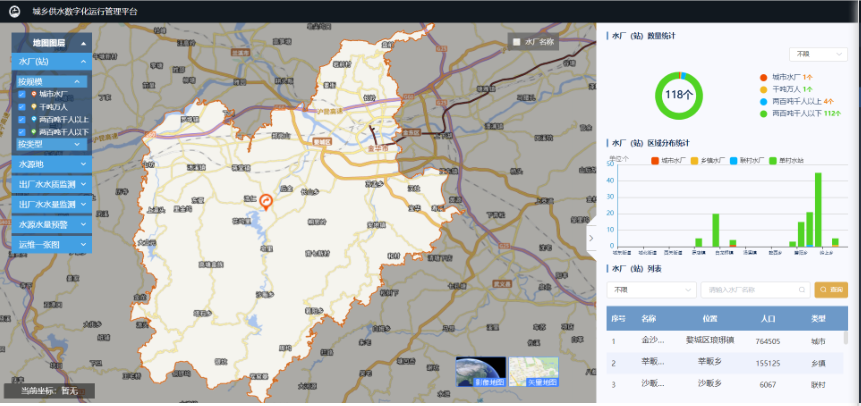
Task: Open the 不限 dropdown in 水厂列表 filter
Action: (651, 290)
